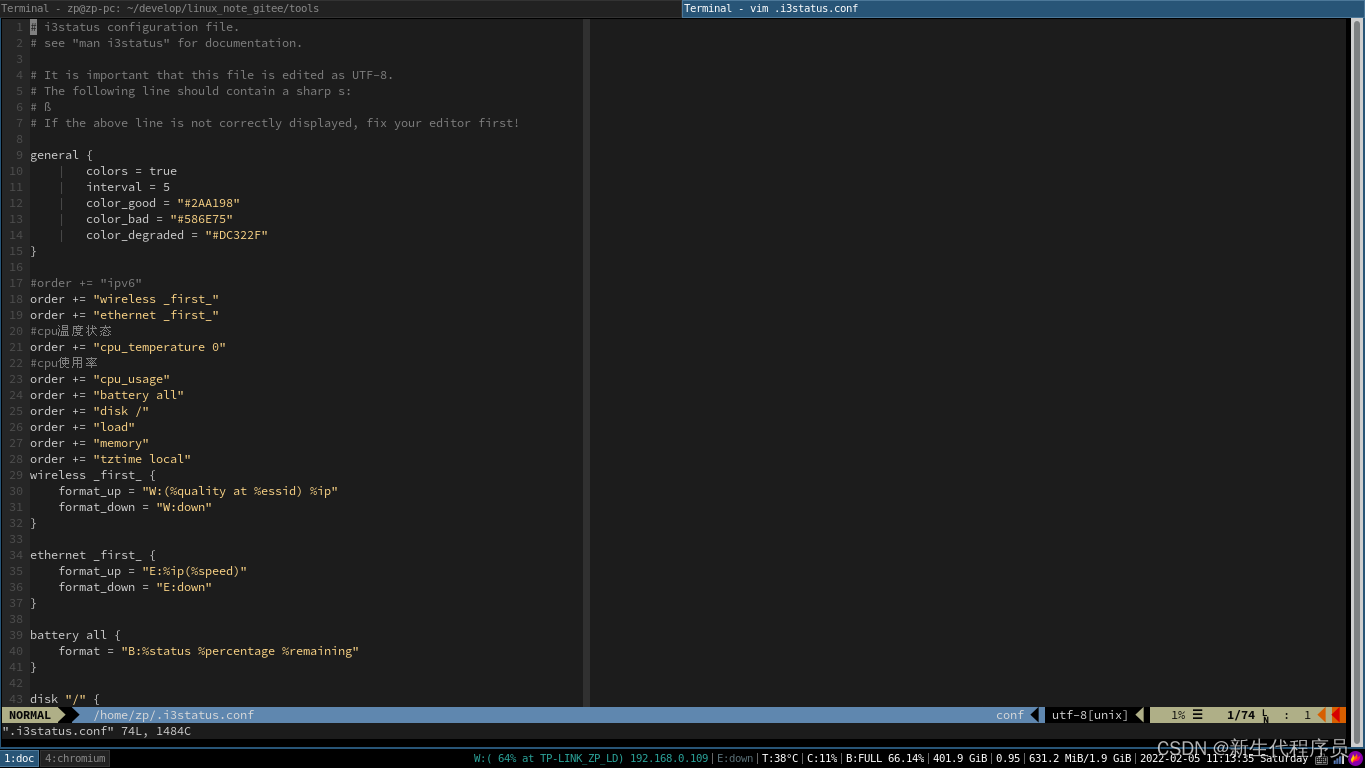Click the "general {" line in vim
This screenshot has width=1365, height=768.
pos(61,155)
